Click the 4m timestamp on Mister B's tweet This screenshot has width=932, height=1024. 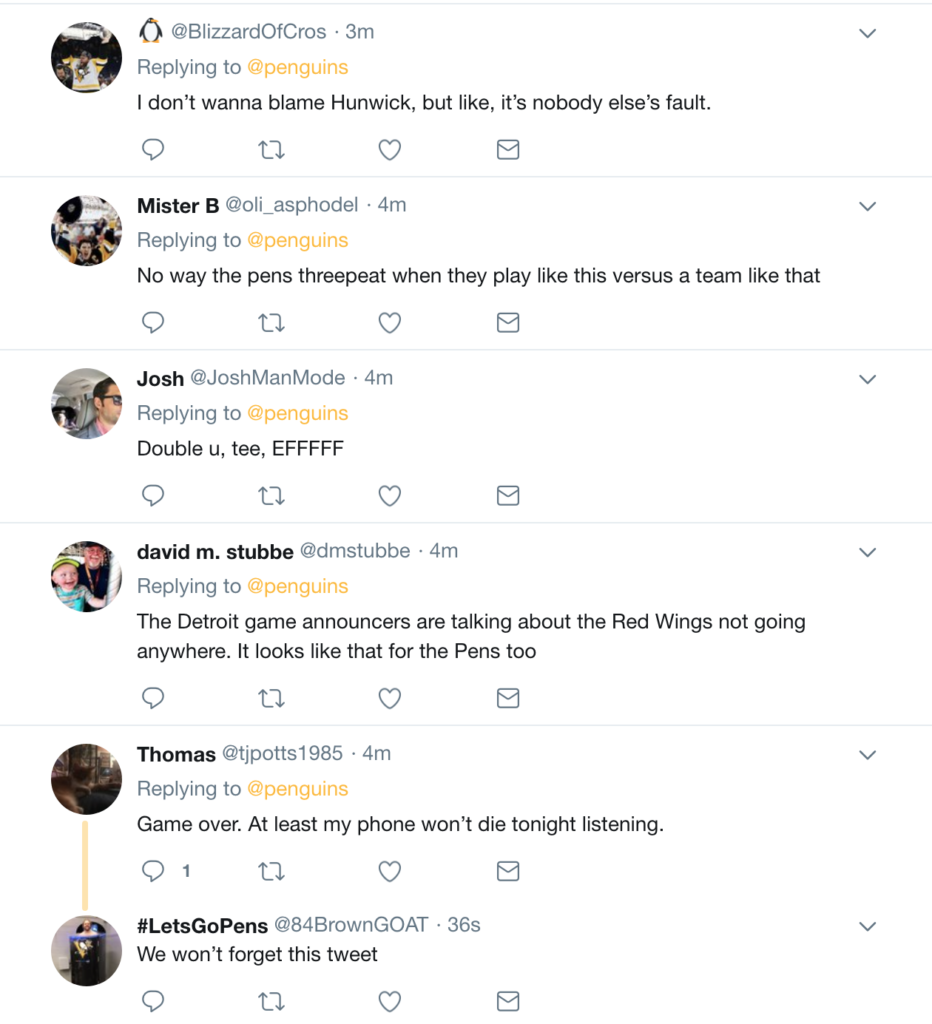(392, 205)
